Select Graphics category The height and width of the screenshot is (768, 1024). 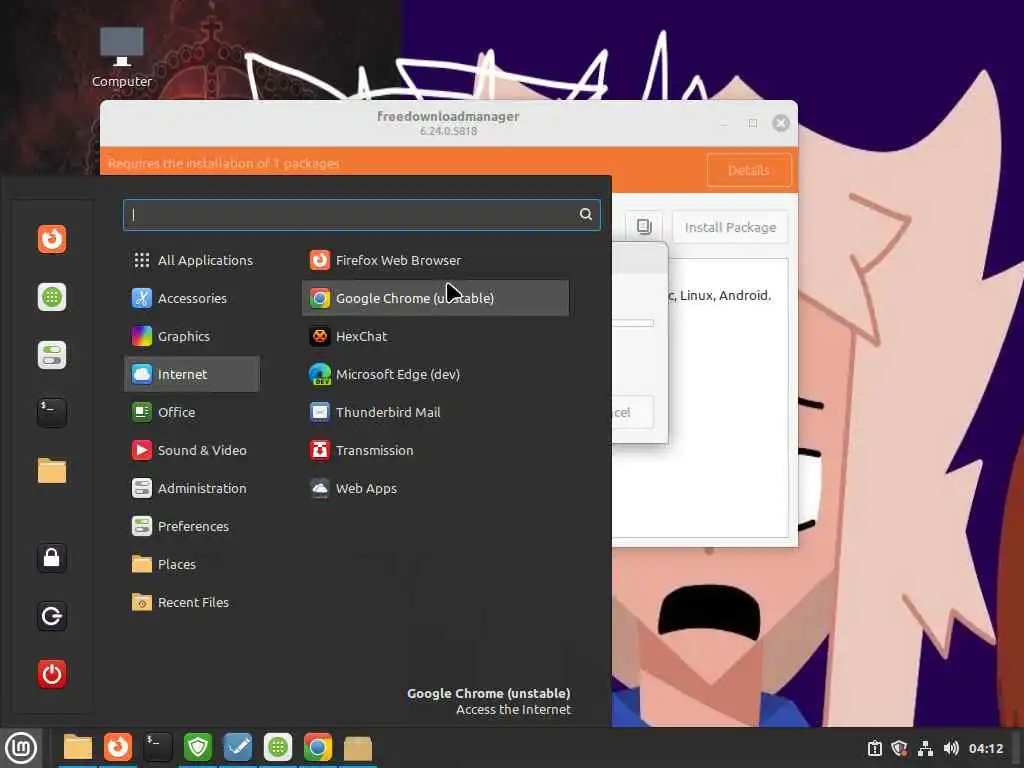192,336
